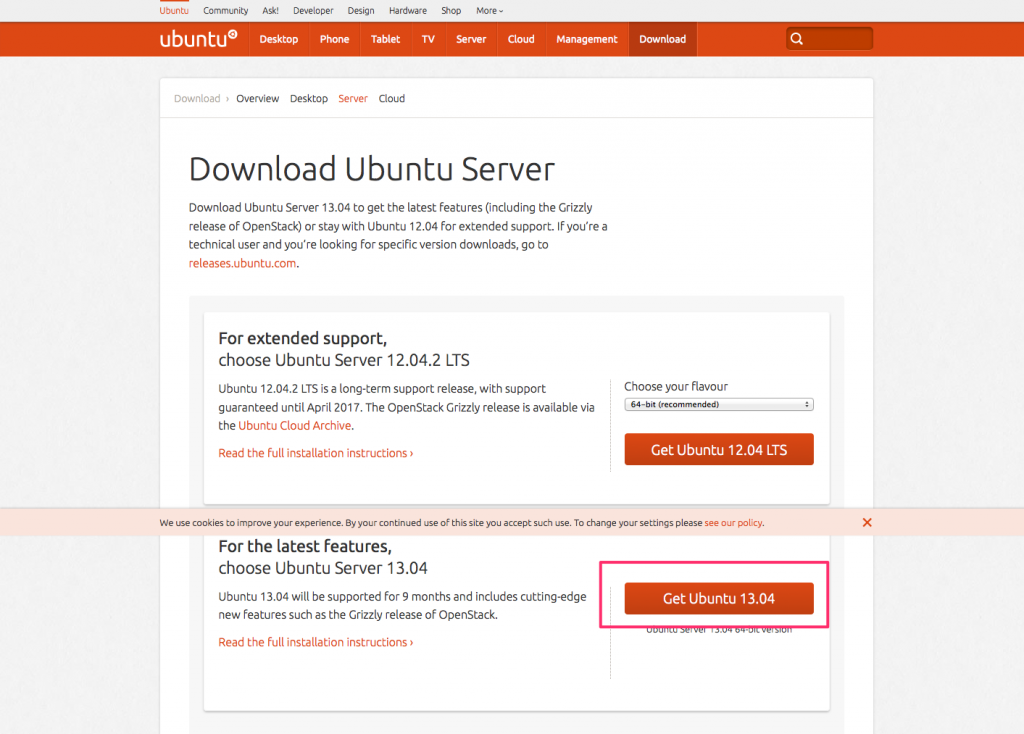Go to Cloud in the Download subnav
The width and height of the screenshot is (1024, 734).
coord(392,99)
